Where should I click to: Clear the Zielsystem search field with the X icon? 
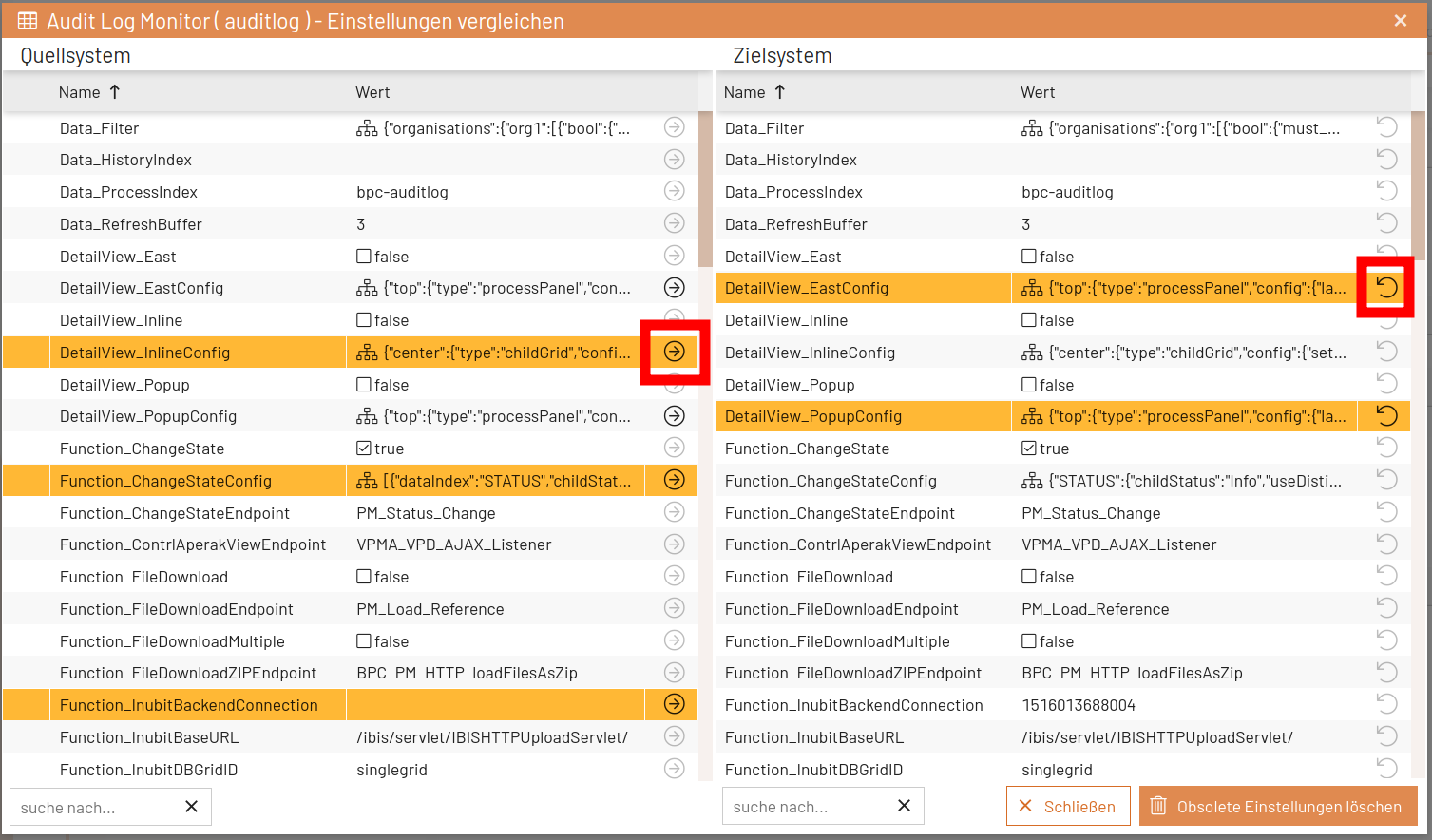[904, 806]
